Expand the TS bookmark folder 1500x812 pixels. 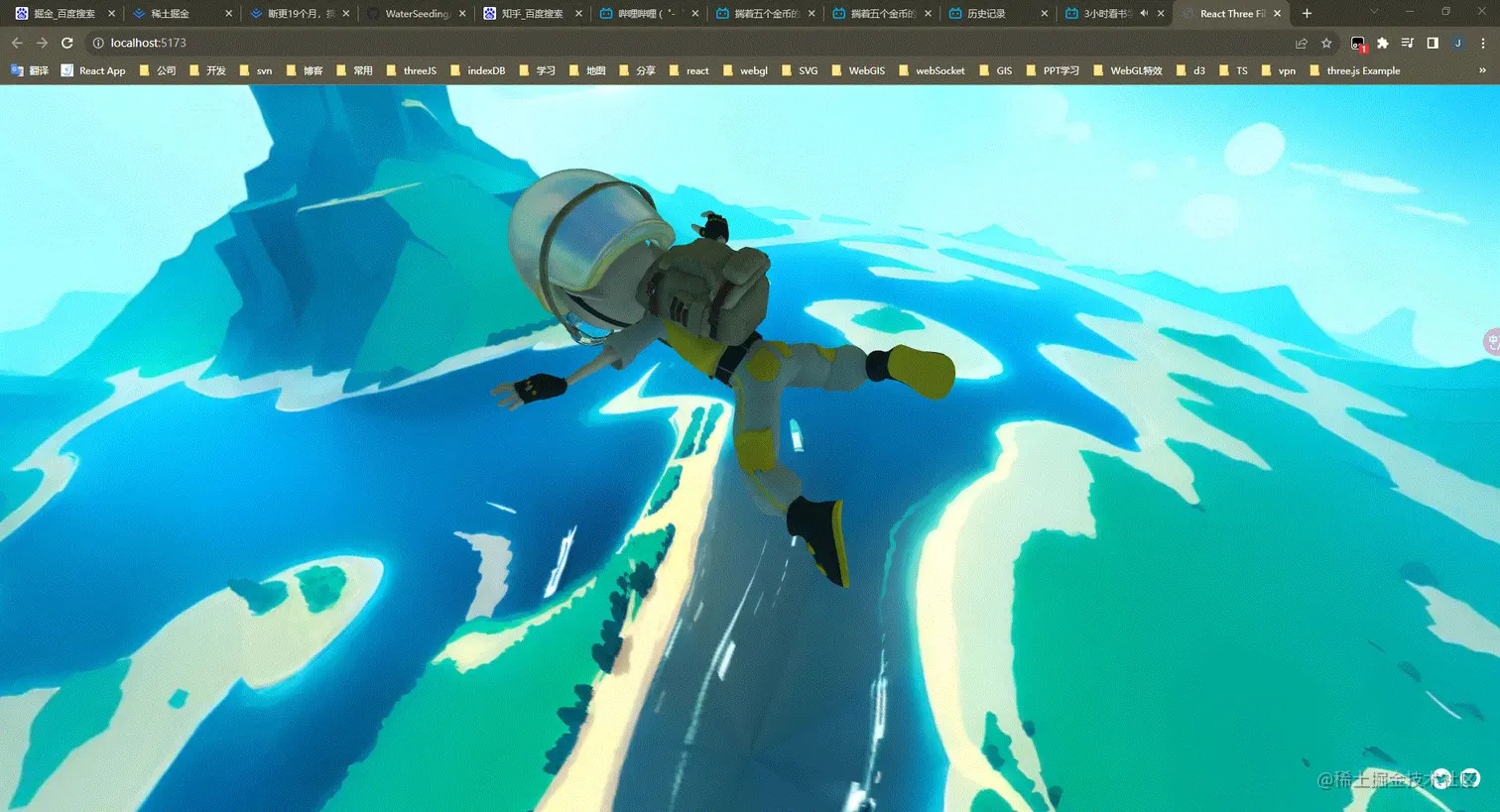1232,70
